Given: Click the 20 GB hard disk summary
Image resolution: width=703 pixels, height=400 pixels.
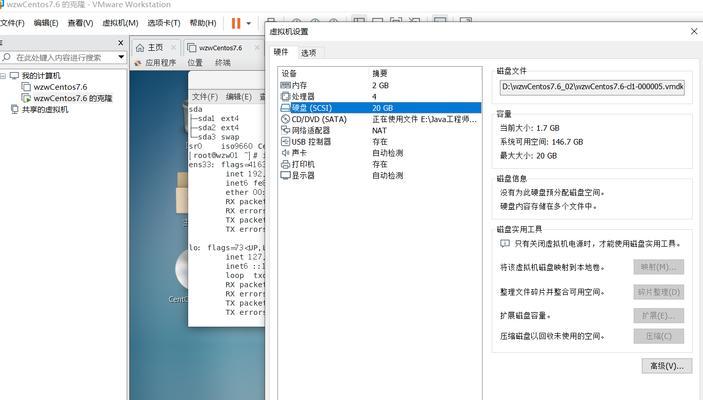Looking at the screenshot, I should [x=382, y=108].
